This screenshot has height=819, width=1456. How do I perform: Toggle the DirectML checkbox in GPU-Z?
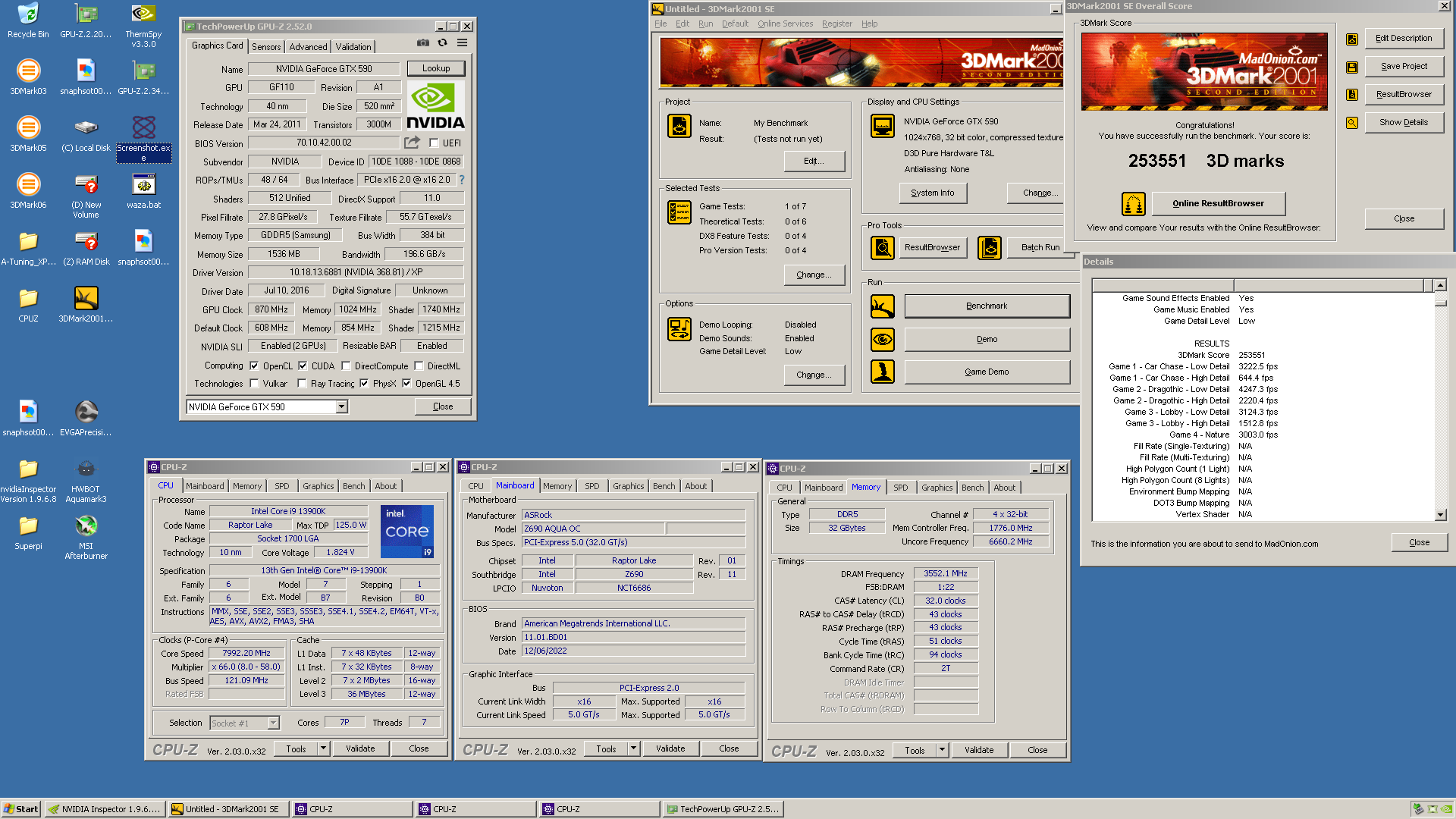(418, 366)
